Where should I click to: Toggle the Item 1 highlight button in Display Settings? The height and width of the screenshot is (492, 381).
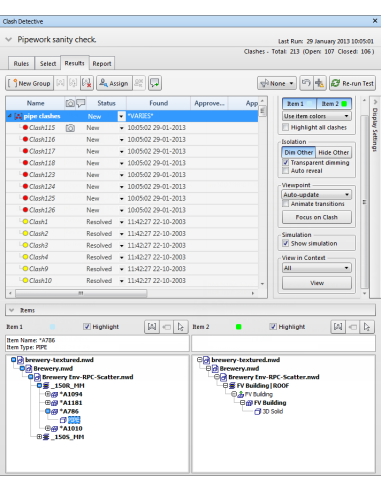click(x=299, y=104)
